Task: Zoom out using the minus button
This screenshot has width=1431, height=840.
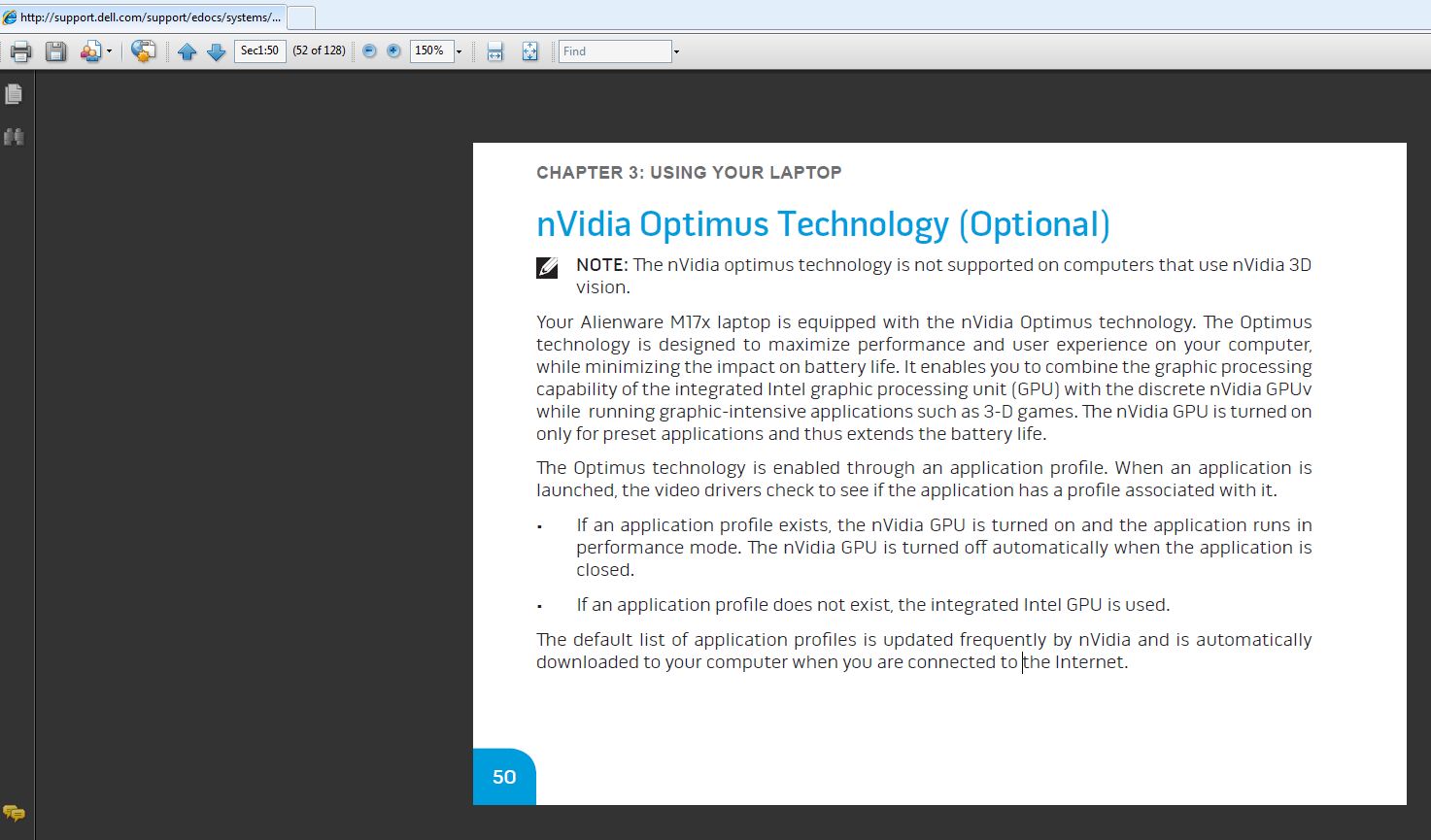Action: click(369, 50)
